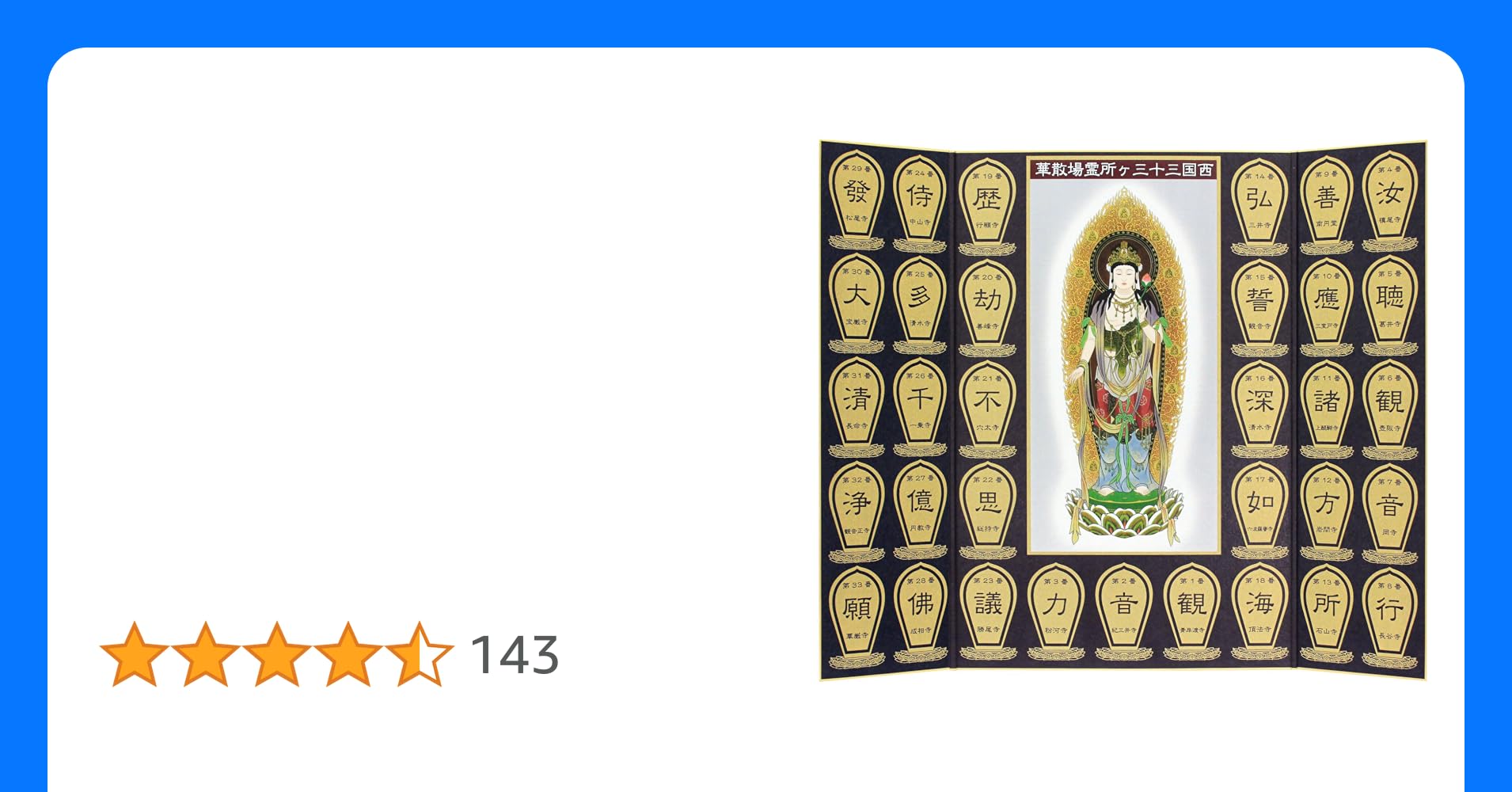Select the 第2番 音 gold tablet
The height and width of the screenshot is (792, 1512).
(x=1124, y=611)
